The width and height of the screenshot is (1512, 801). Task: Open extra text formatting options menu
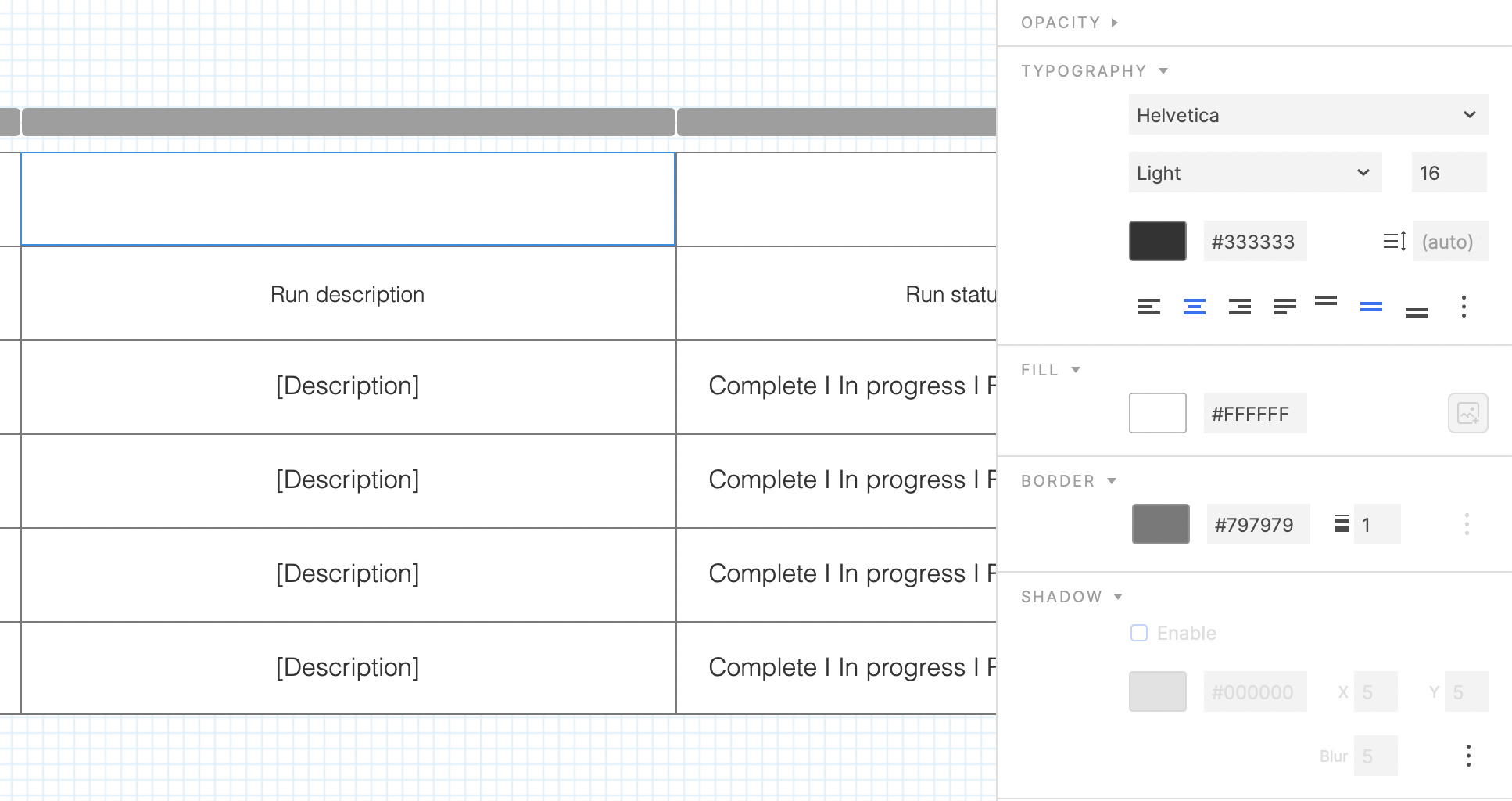tap(1462, 307)
